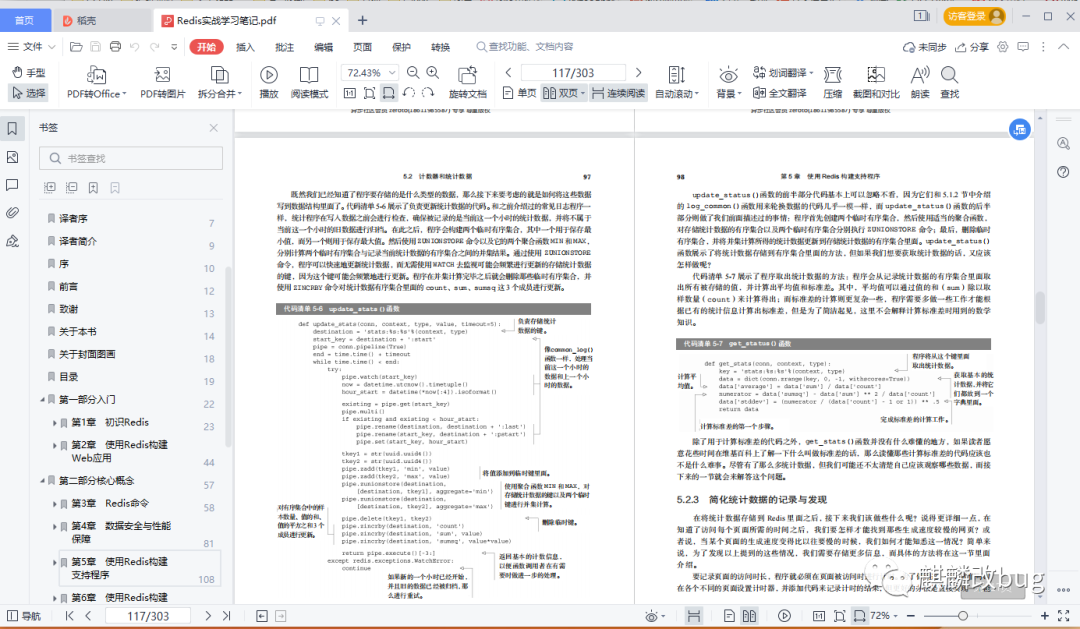1080x629 pixels.
Task: Click the 书签查找 bookmark search field
Action: pyautogui.click(x=131, y=158)
